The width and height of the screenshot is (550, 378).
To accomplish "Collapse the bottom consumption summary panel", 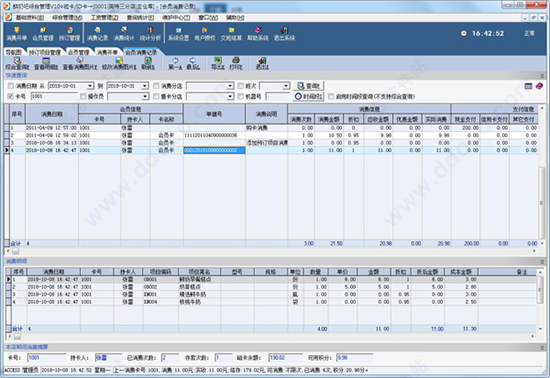I will (542, 347).
